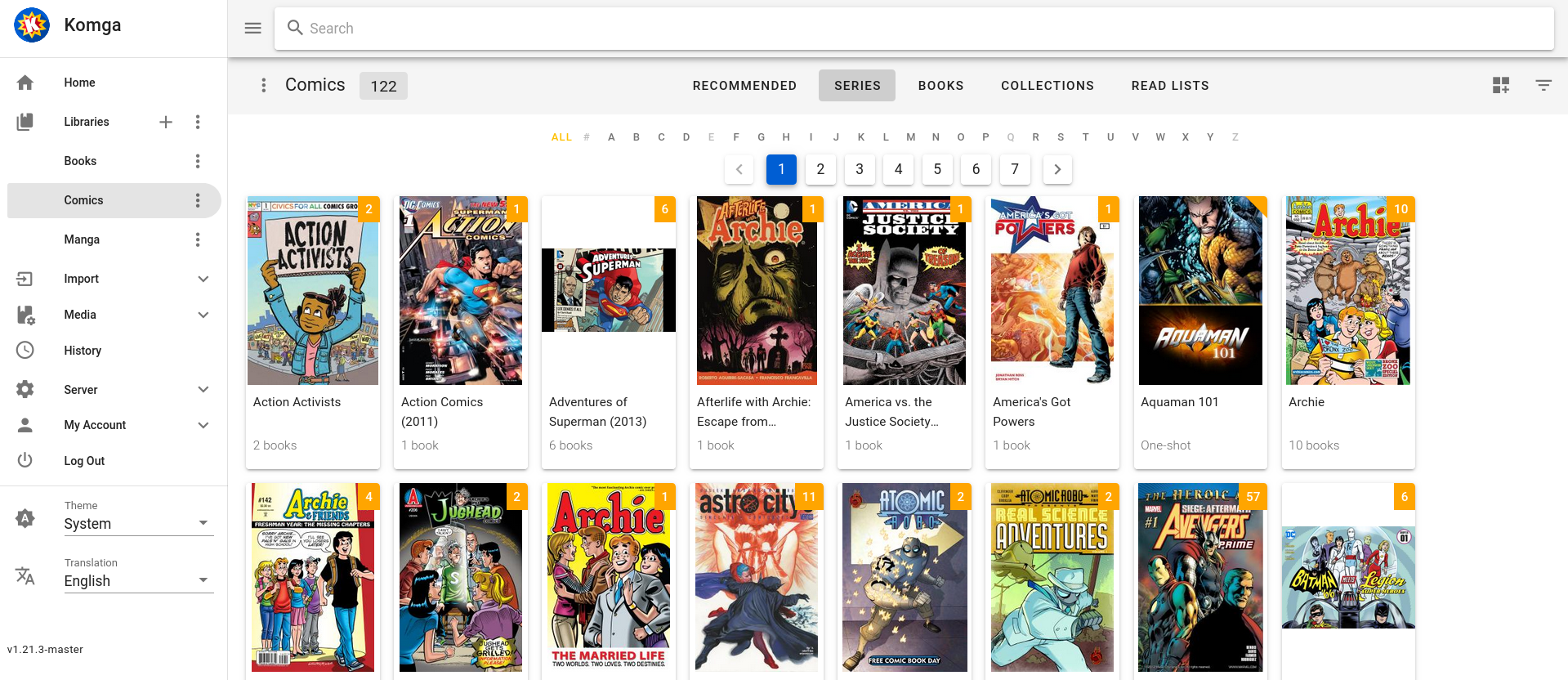Image resolution: width=1568 pixels, height=680 pixels.
Task: Open America vs. the Justice Society title
Action: [x=891, y=412]
